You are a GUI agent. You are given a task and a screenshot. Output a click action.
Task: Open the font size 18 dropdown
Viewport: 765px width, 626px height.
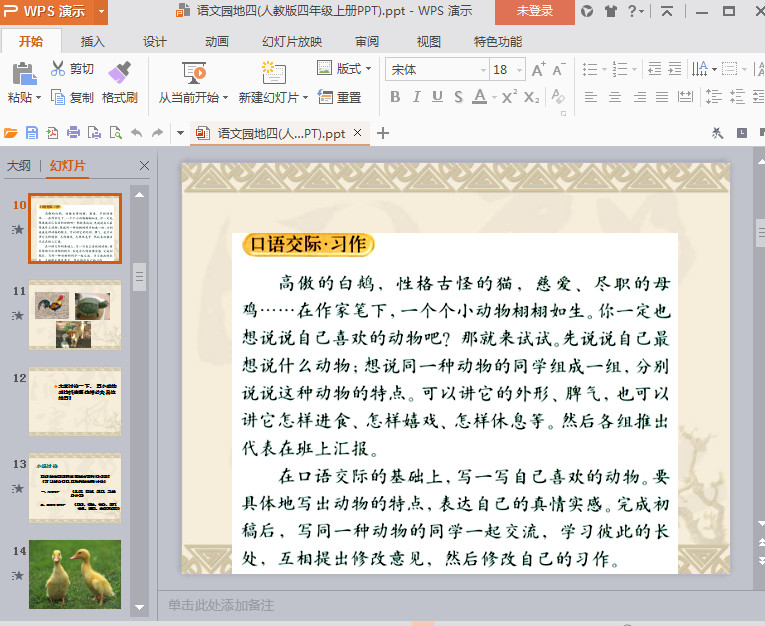pyautogui.click(x=518, y=70)
